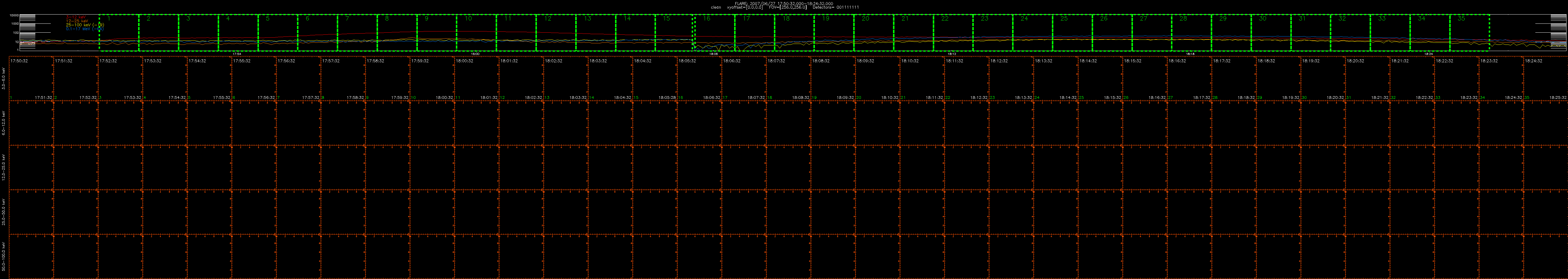Click the 17:50:32 start time label

click(x=19, y=61)
